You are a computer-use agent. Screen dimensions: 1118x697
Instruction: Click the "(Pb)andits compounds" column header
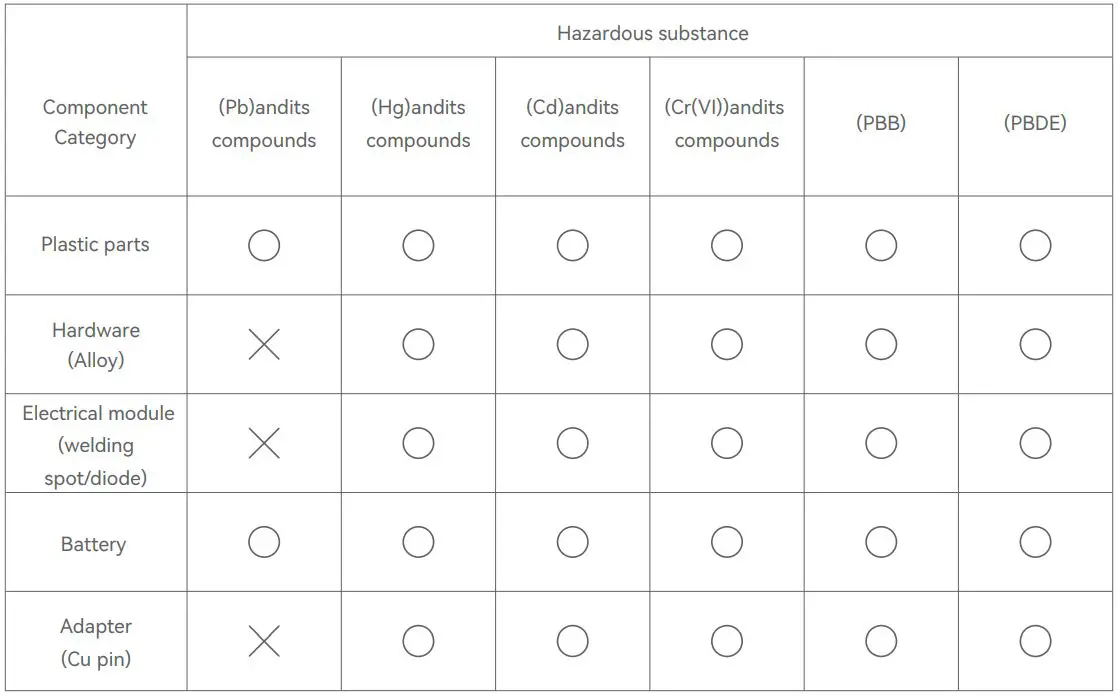point(264,124)
